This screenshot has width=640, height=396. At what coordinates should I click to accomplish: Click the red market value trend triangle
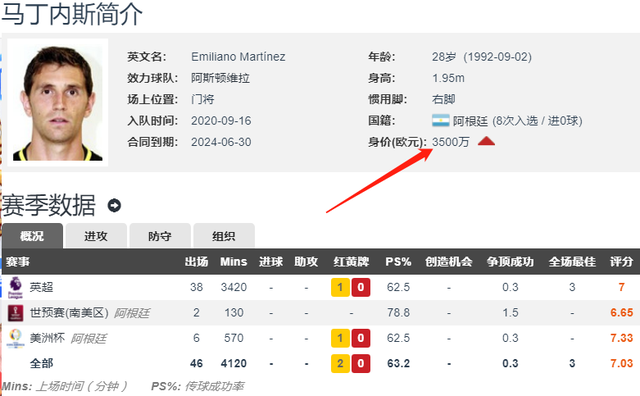pyautogui.click(x=486, y=141)
